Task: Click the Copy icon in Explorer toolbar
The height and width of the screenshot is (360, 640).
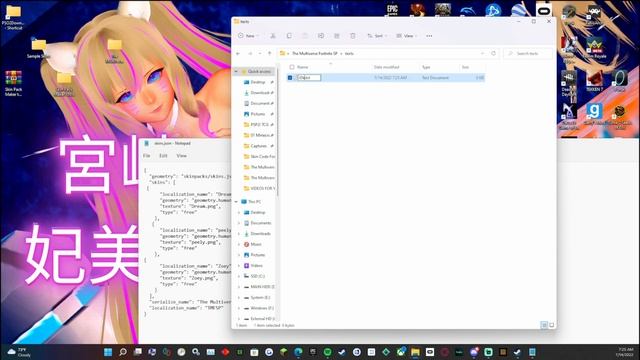Action: point(289,36)
